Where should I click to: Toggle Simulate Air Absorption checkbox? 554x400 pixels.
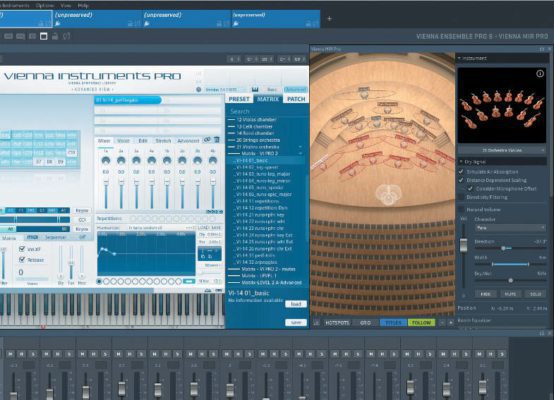(x=461, y=171)
